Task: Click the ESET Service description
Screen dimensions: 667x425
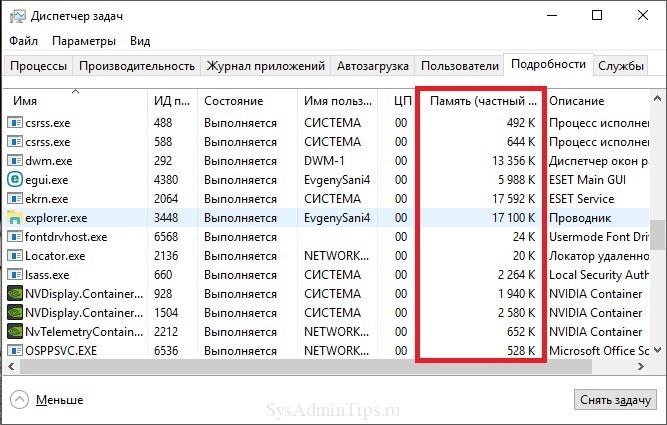Action: [581, 199]
